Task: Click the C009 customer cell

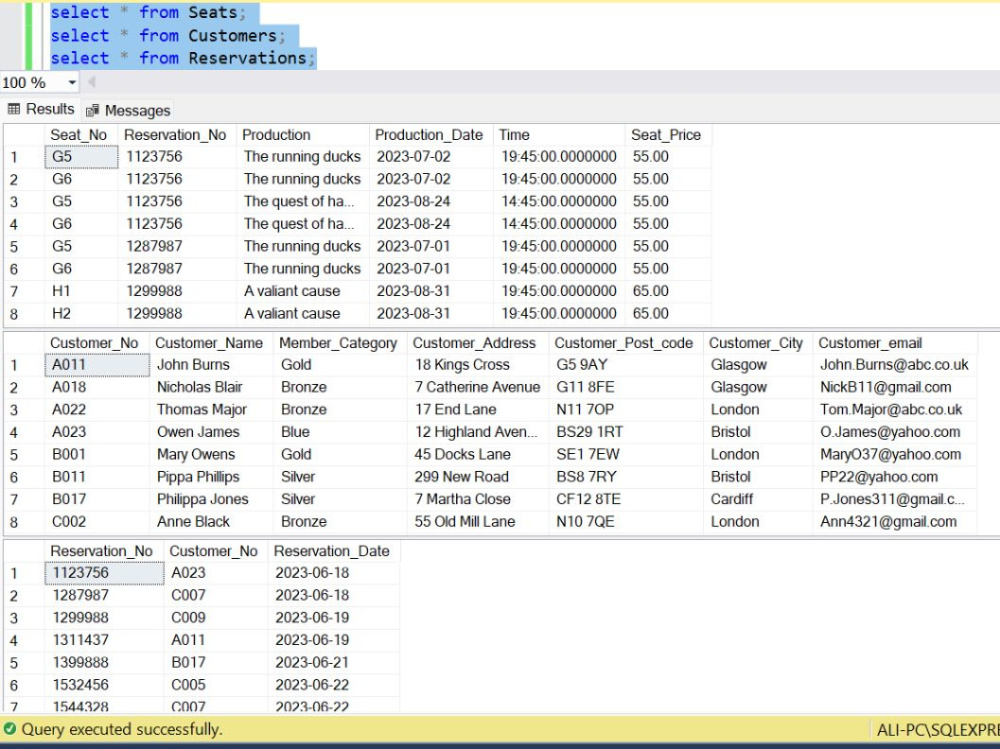Action: point(216,618)
